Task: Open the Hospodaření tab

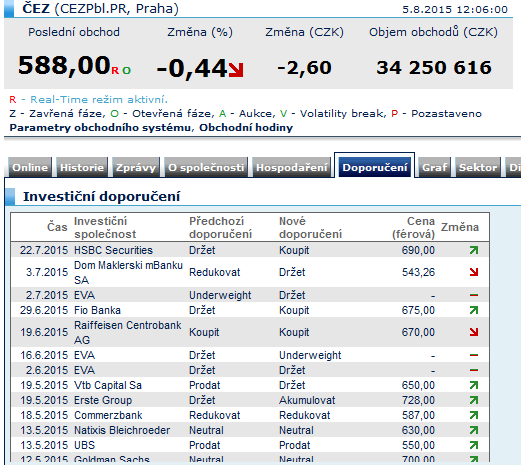Action: 292,167
